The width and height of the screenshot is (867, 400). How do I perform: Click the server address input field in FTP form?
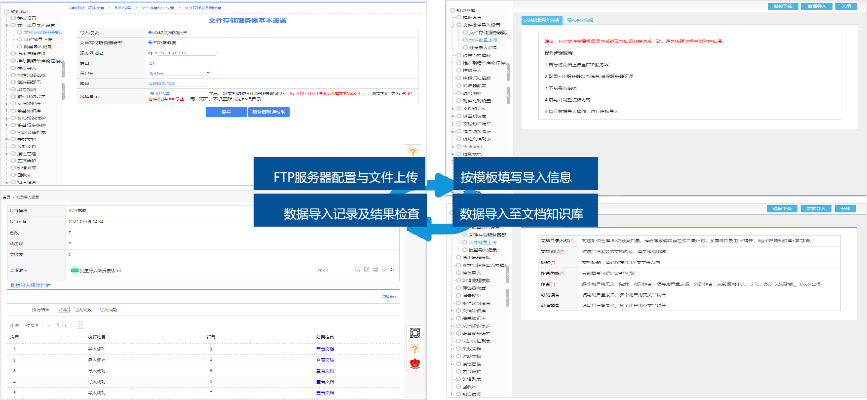[185, 53]
